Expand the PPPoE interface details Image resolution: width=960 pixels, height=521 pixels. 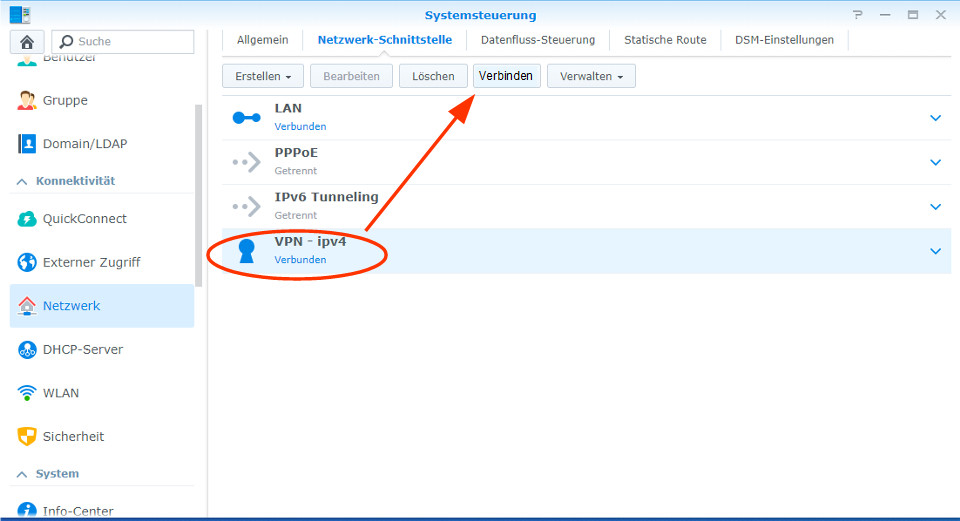935,162
